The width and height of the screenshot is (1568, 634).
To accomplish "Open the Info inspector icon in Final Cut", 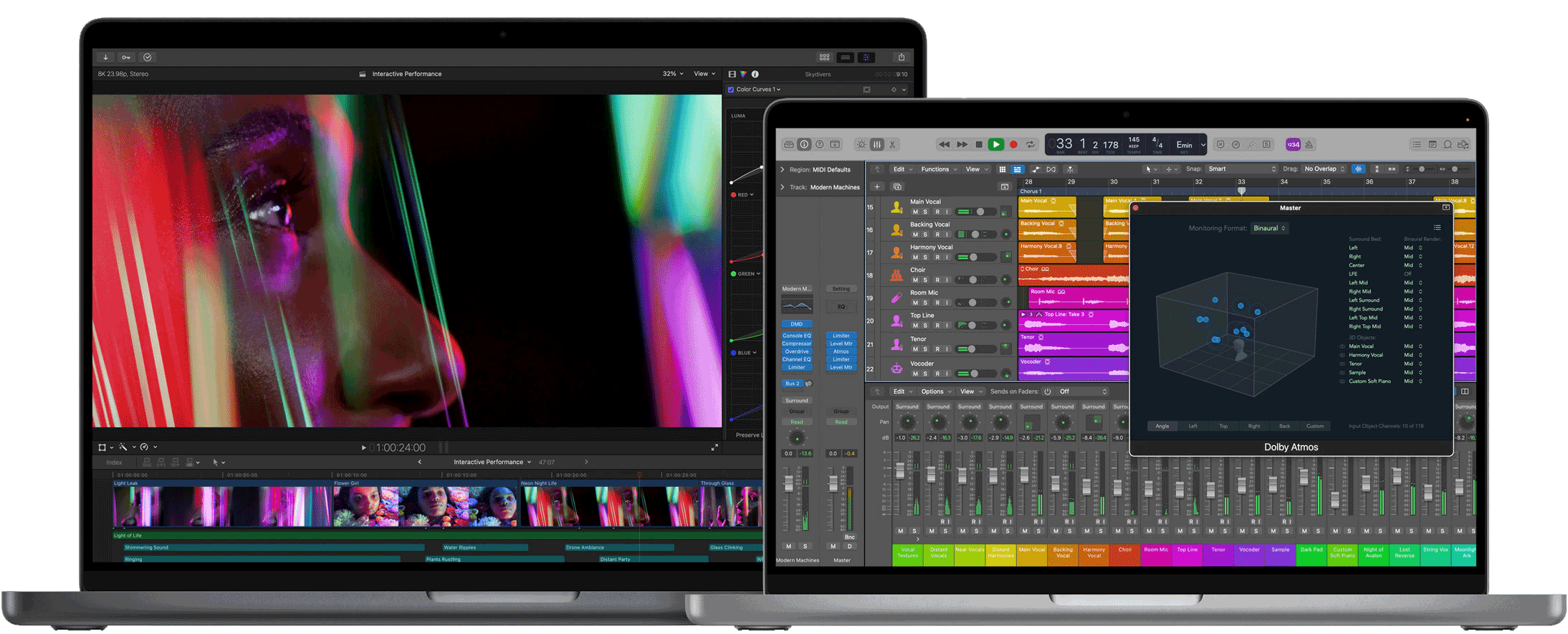I will click(x=755, y=74).
